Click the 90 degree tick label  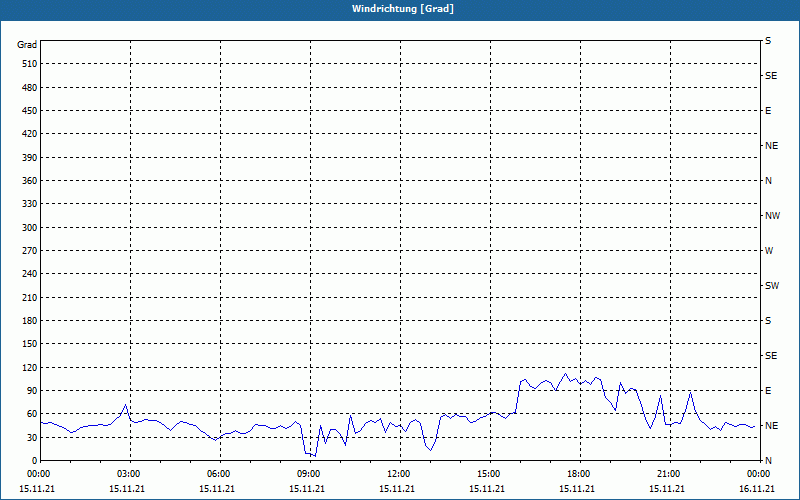point(32,391)
